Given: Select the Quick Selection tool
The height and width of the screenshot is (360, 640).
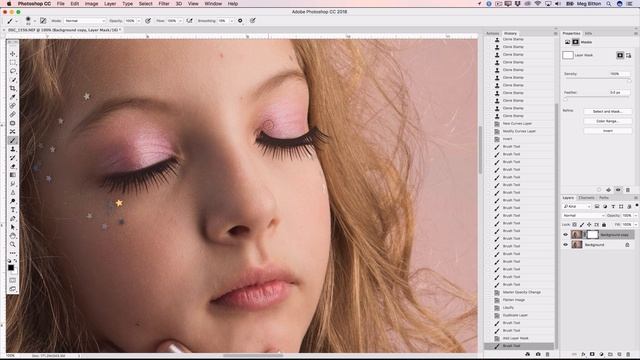Looking at the screenshot, I should (x=13, y=80).
